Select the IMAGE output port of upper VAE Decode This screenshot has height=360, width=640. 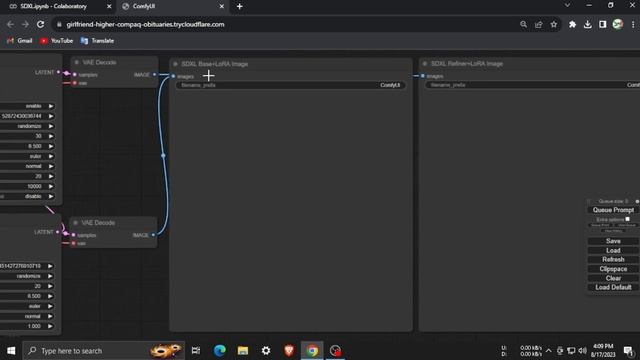[154, 75]
